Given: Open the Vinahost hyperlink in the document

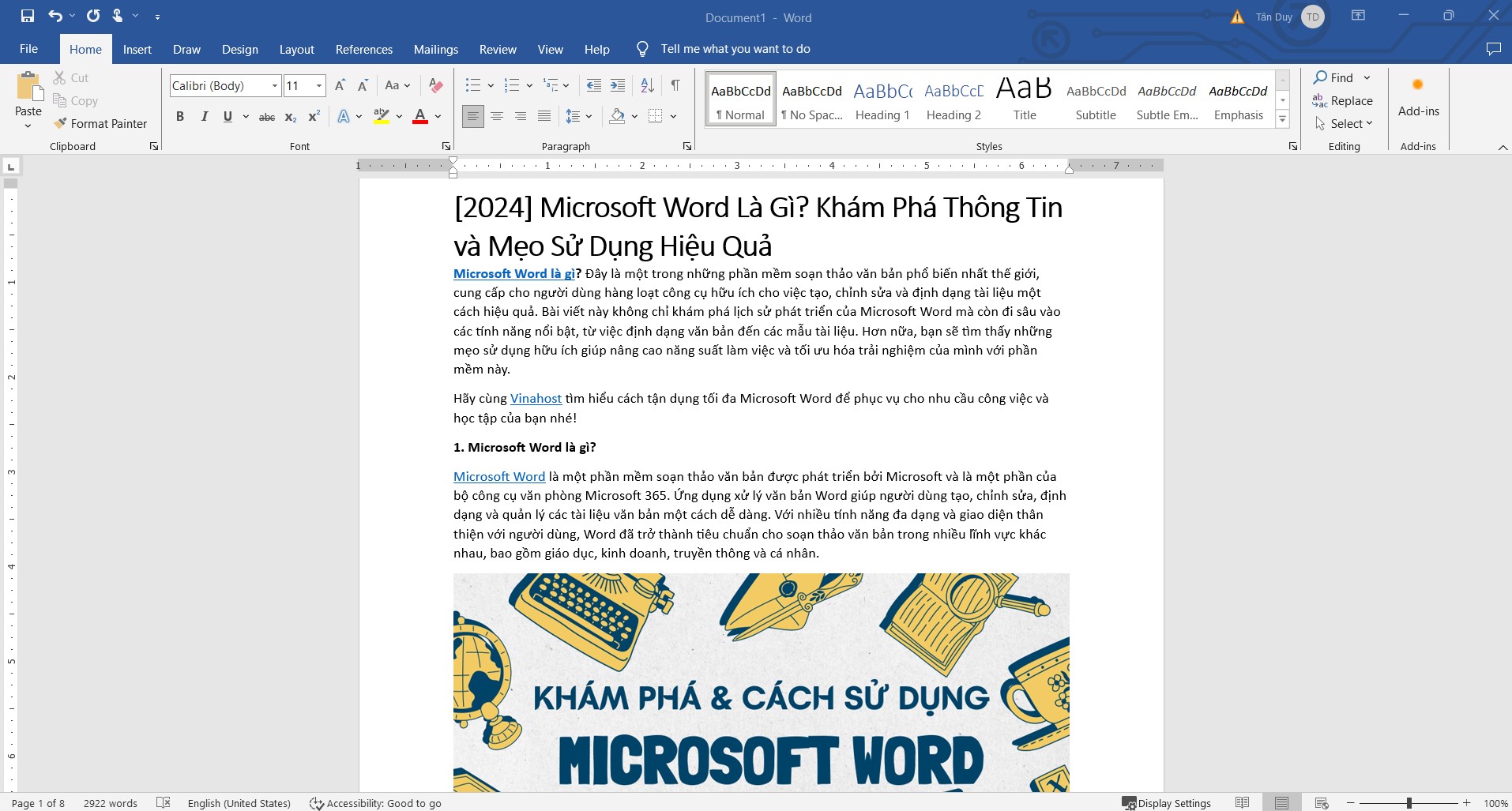Looking at the screenshot, I should 536,399.
